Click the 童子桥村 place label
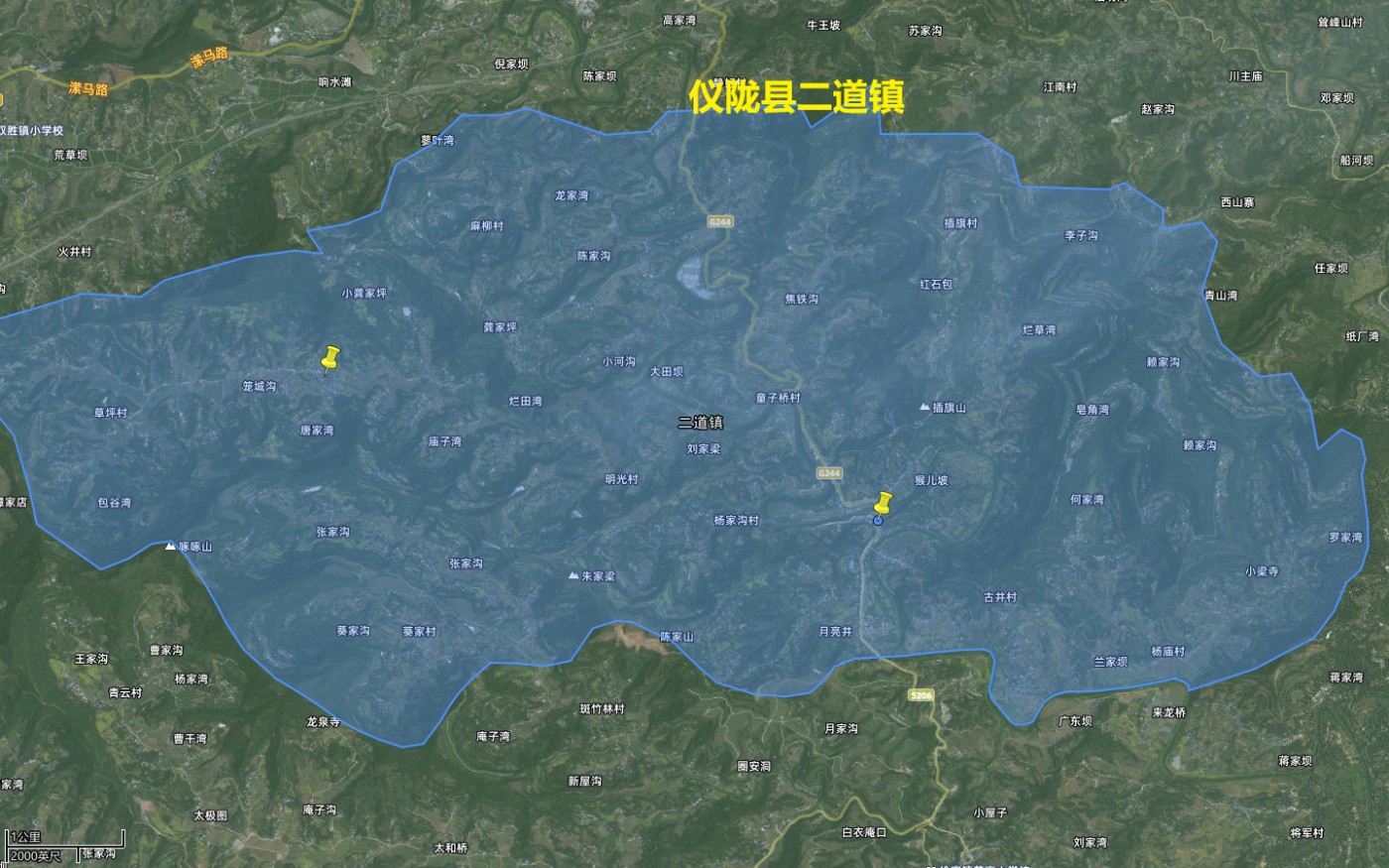The image size is (1389, 868). [778, 398]
